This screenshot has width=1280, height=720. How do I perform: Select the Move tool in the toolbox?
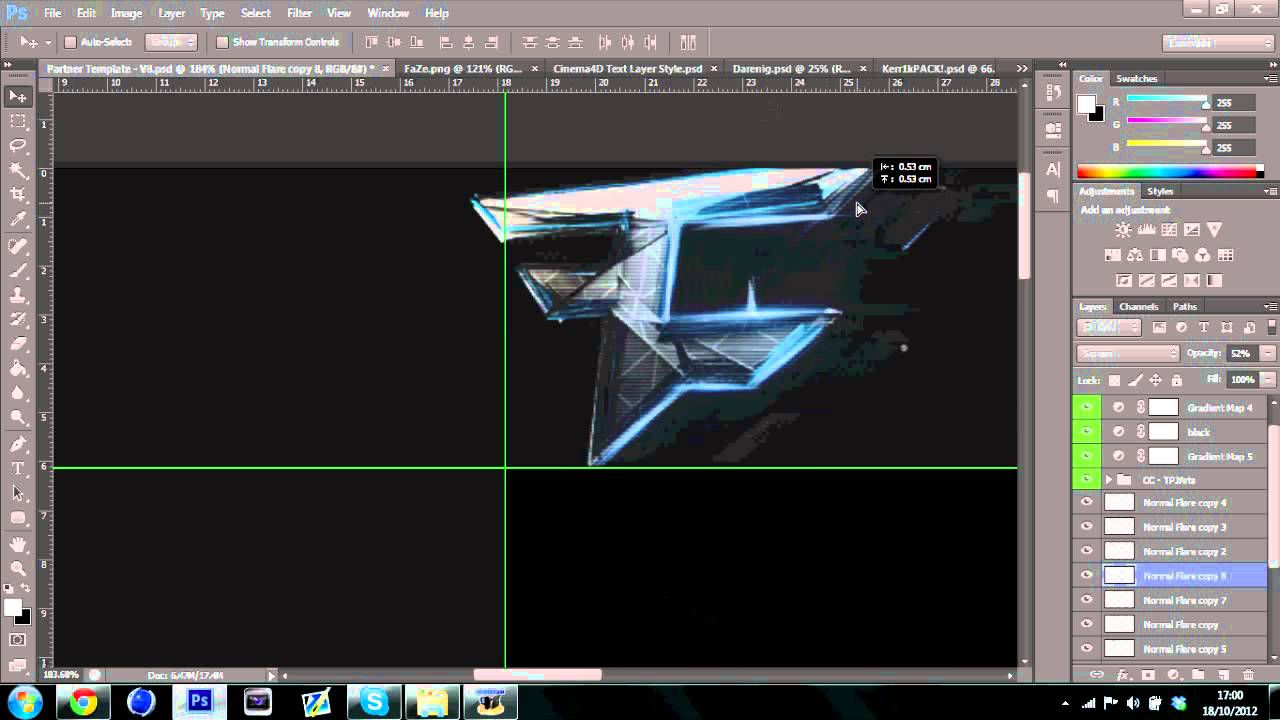[18, 96]
